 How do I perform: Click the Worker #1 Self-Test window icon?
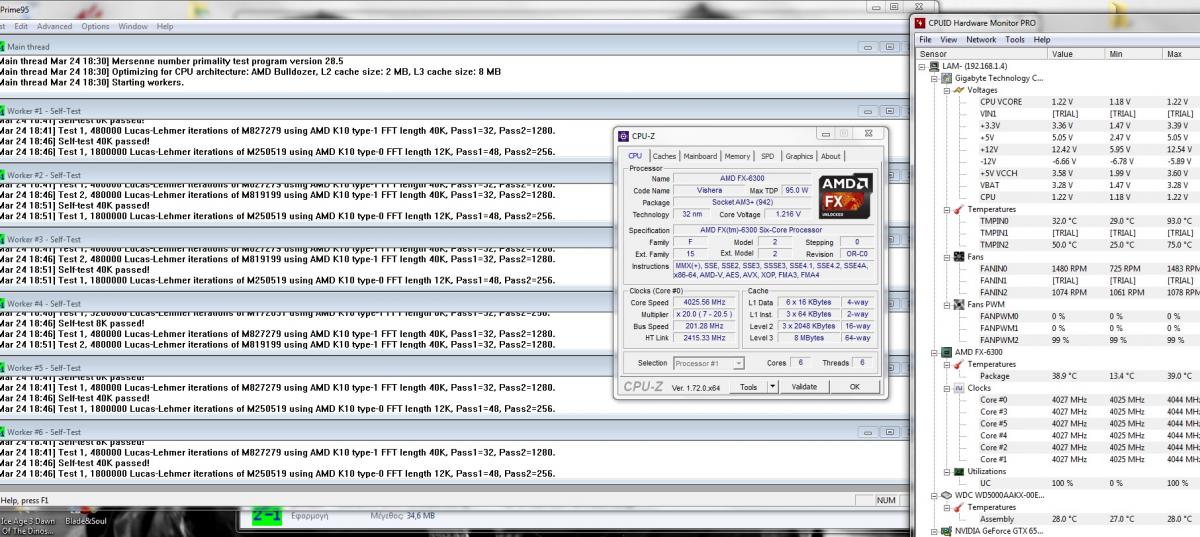(x=2, y=111)
